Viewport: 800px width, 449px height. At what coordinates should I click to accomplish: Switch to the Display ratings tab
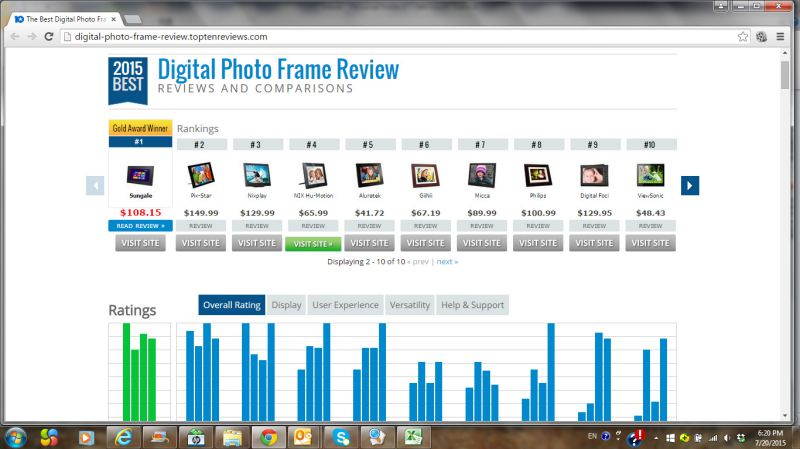click(x=286, y=305)
